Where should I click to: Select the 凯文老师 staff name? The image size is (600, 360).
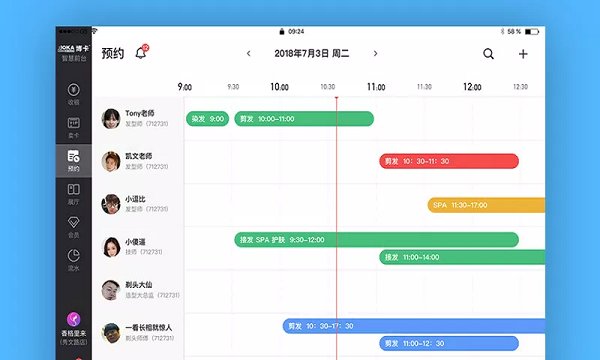coord(139,156)
